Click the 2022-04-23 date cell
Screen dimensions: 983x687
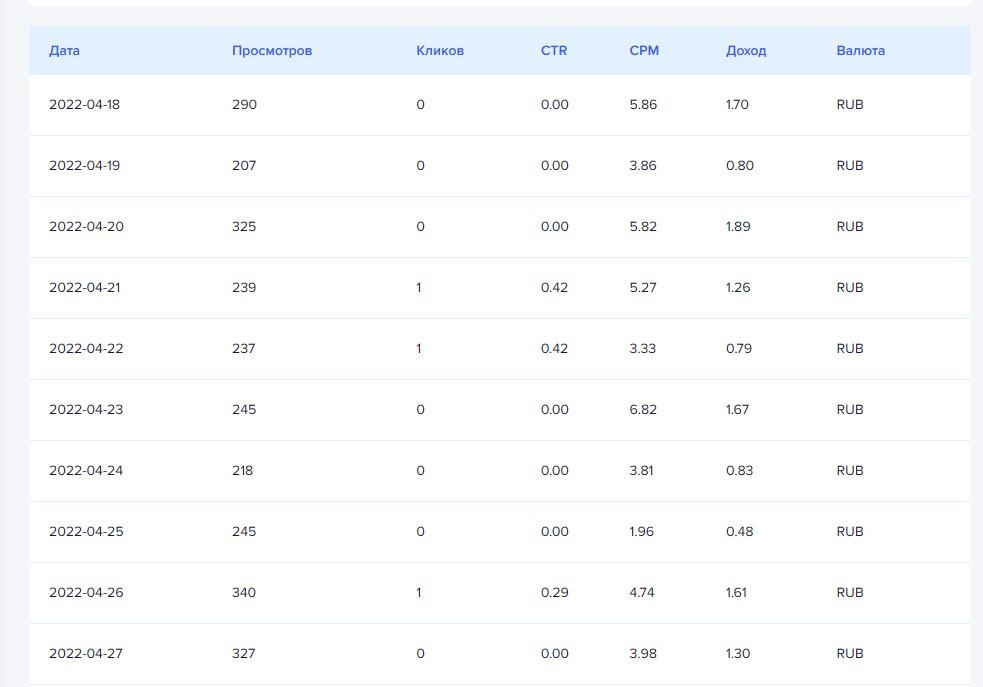86,409
